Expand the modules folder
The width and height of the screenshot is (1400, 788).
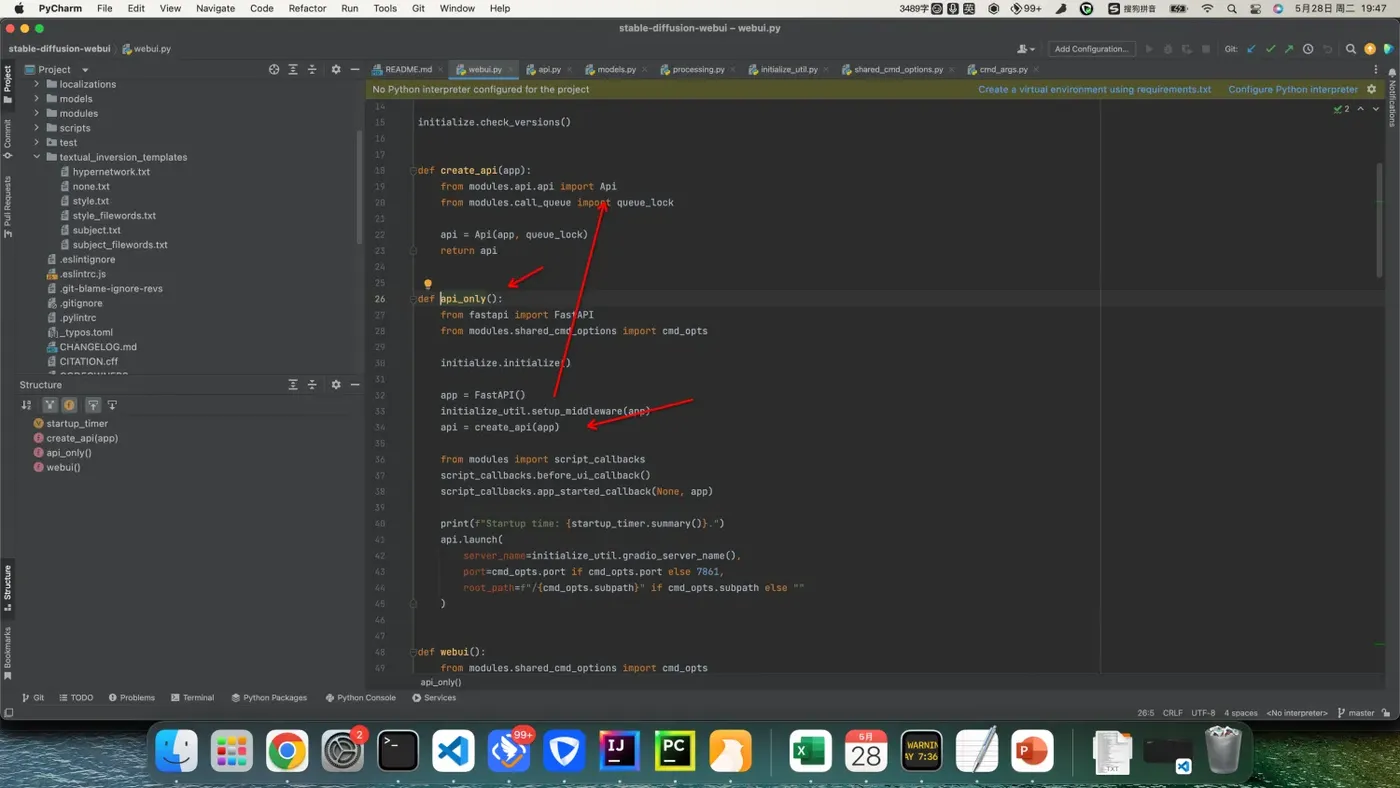(37, 113)
